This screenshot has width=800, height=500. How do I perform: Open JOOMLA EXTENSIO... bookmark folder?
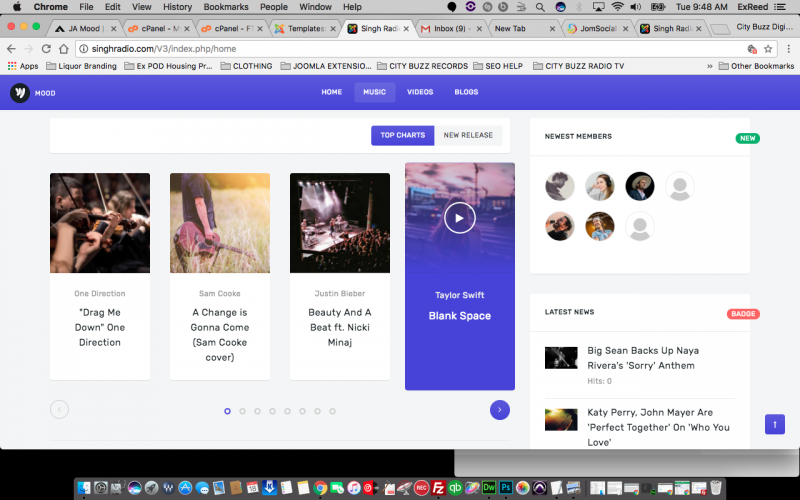(x=326, y=66)
